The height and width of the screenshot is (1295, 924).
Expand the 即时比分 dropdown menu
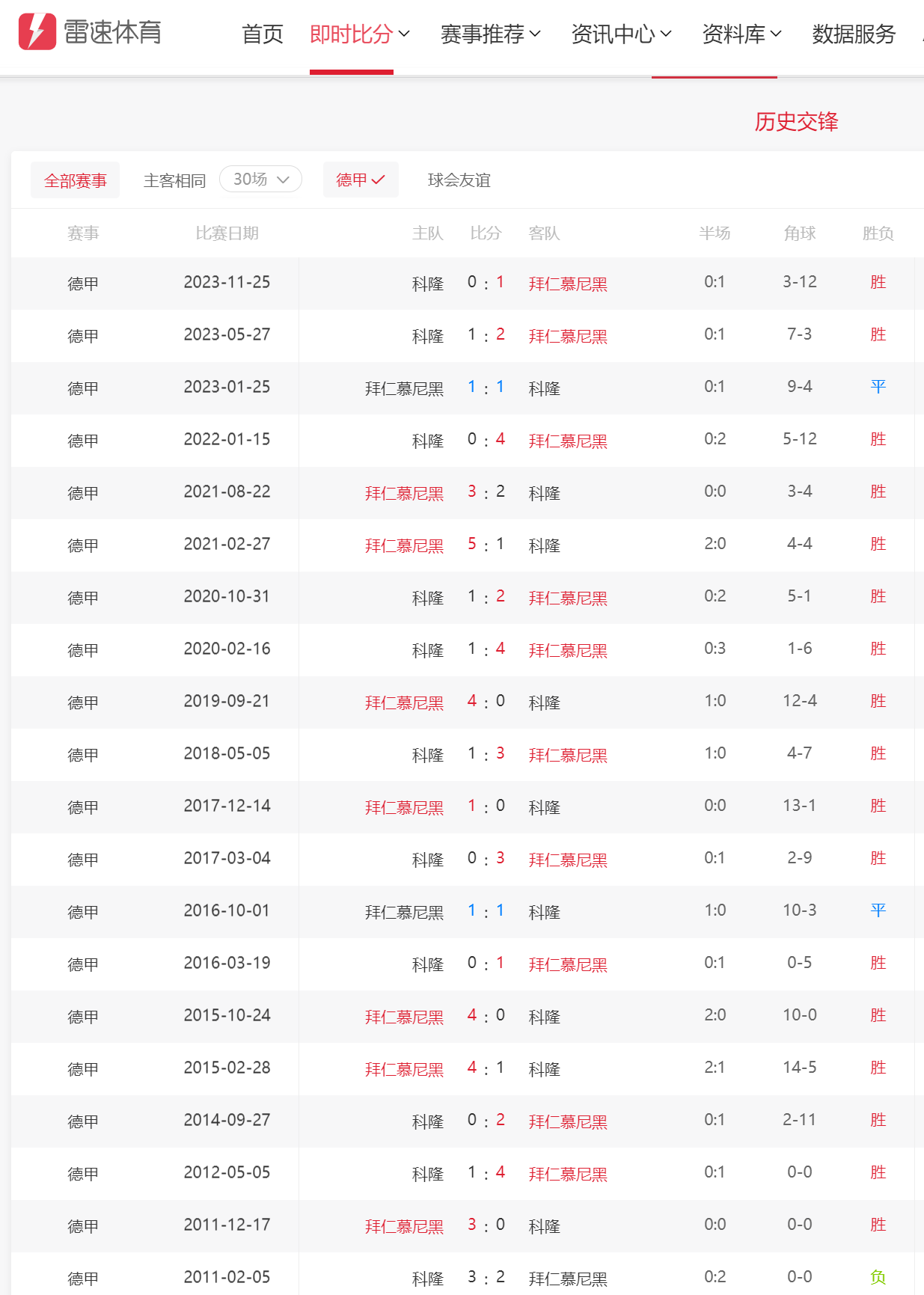point(360,34)
